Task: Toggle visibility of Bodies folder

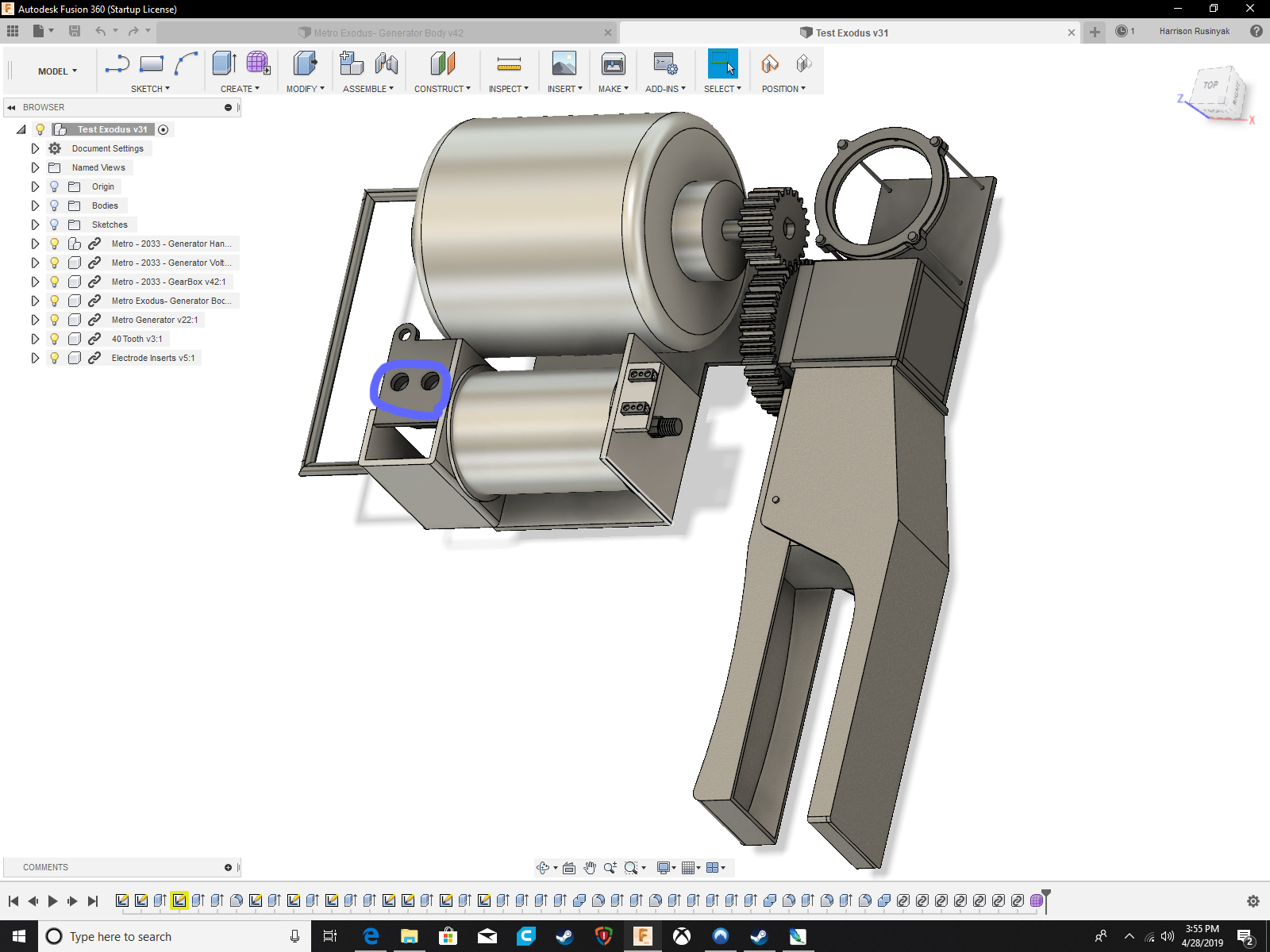Action: pos(54,205)
